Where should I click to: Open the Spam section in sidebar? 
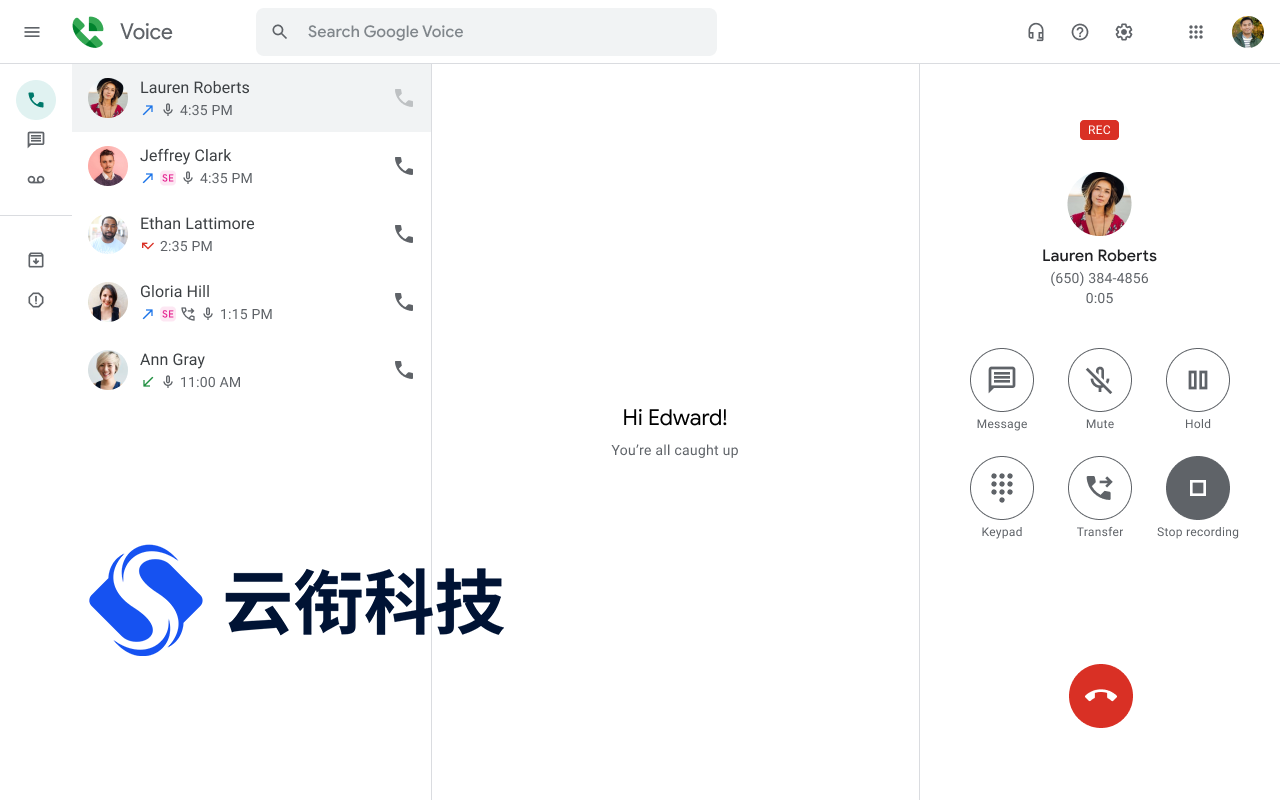coord(36,300)
